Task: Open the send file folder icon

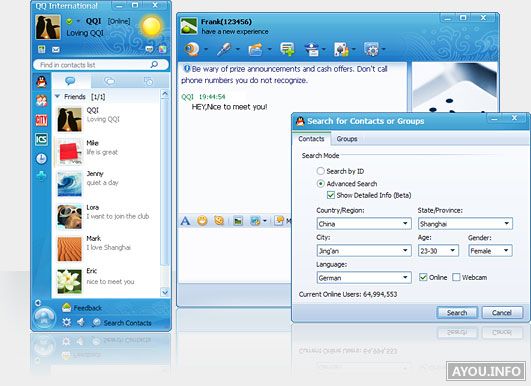Action: coord(255,49)
